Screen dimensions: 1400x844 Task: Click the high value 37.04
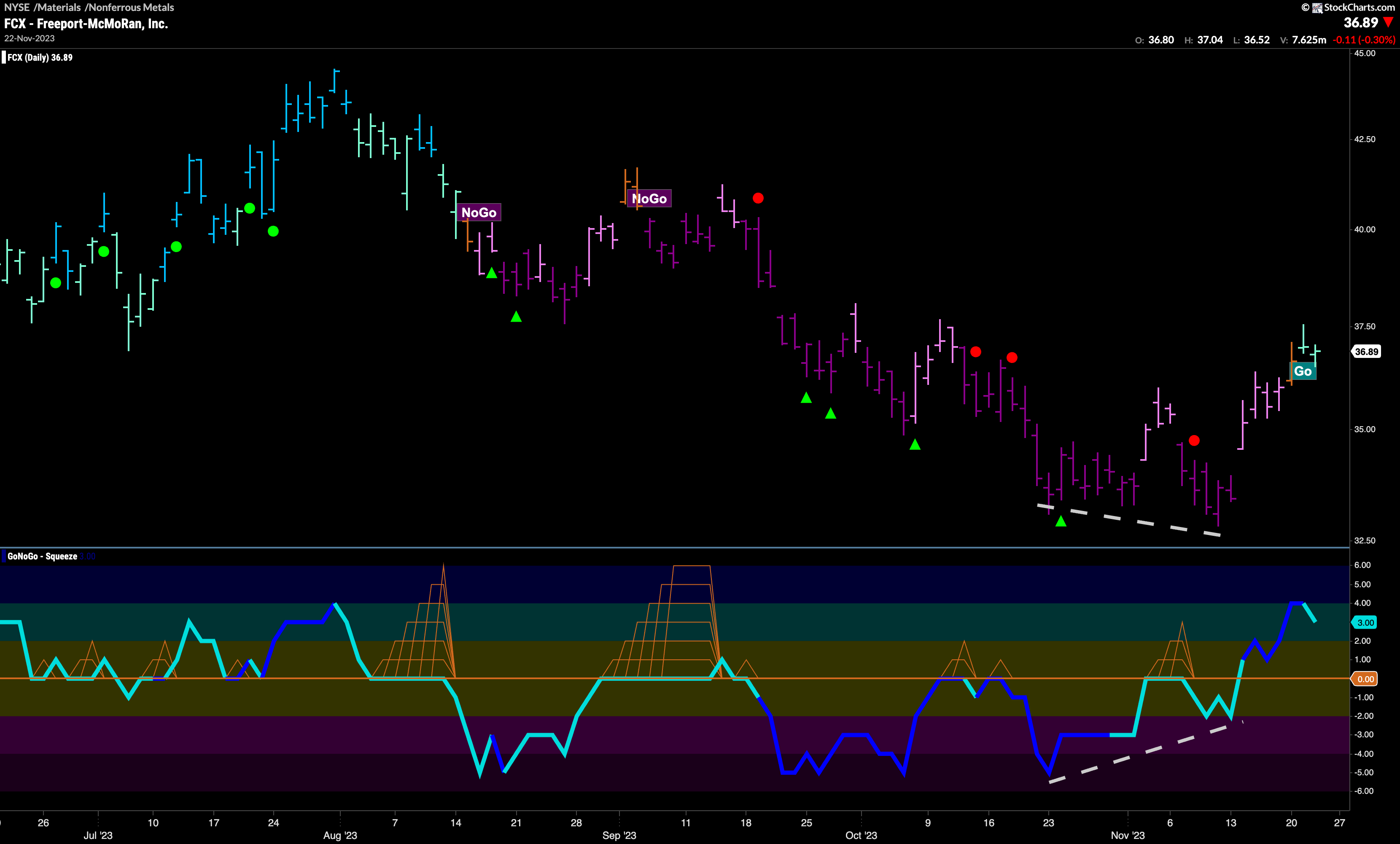1210,40
